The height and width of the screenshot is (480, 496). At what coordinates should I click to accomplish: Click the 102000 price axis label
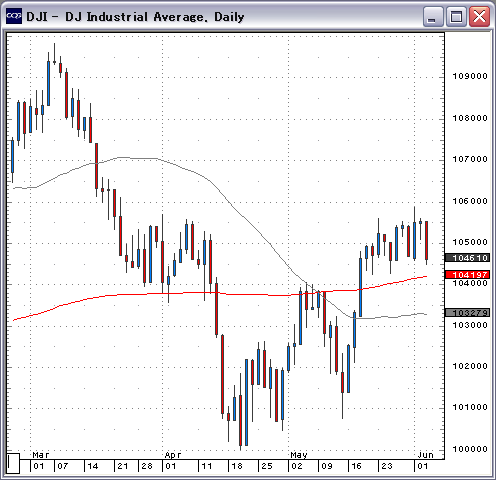[470, 366]
